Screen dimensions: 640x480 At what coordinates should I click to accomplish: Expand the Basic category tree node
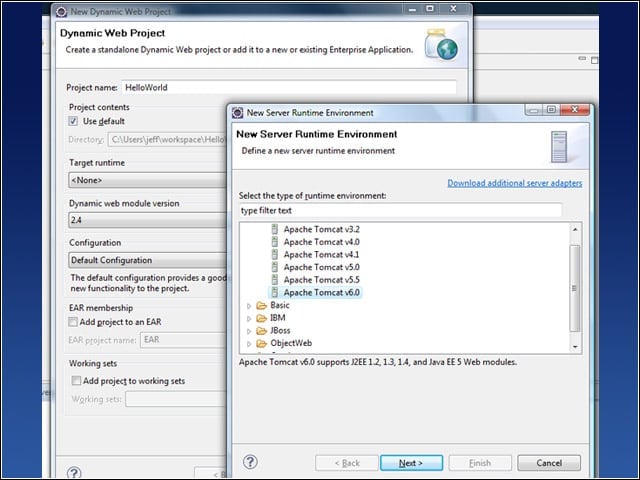249,306
